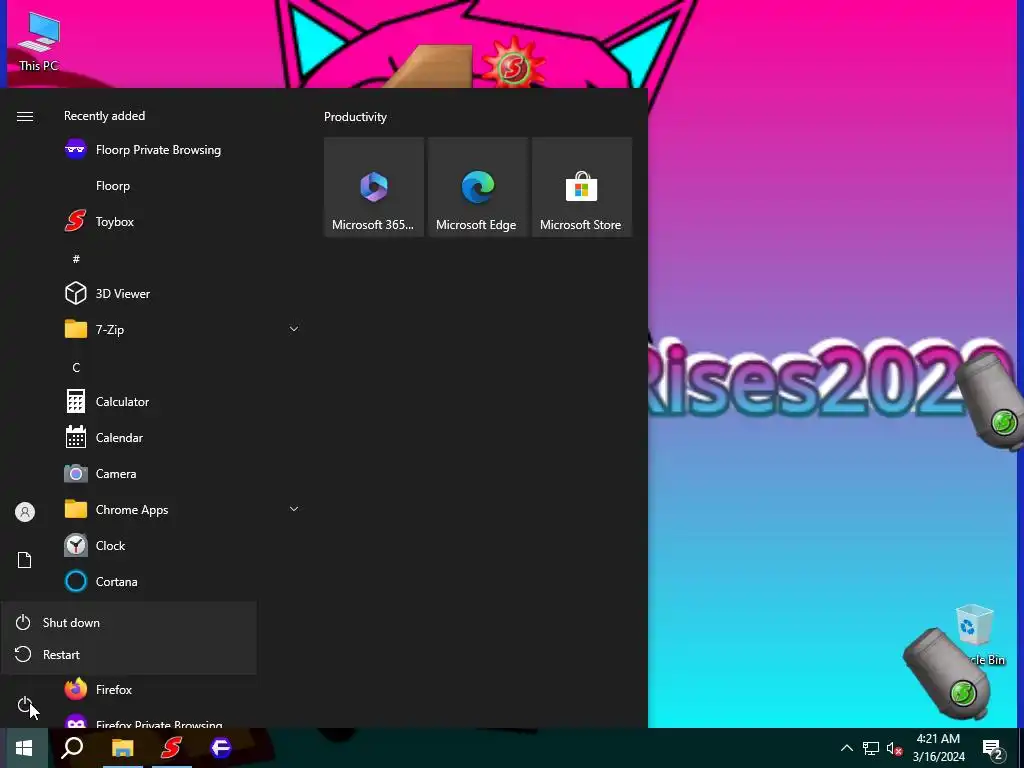
Task: Open Firefox Private Browsing entry
Action: click(x=183, y=720)
